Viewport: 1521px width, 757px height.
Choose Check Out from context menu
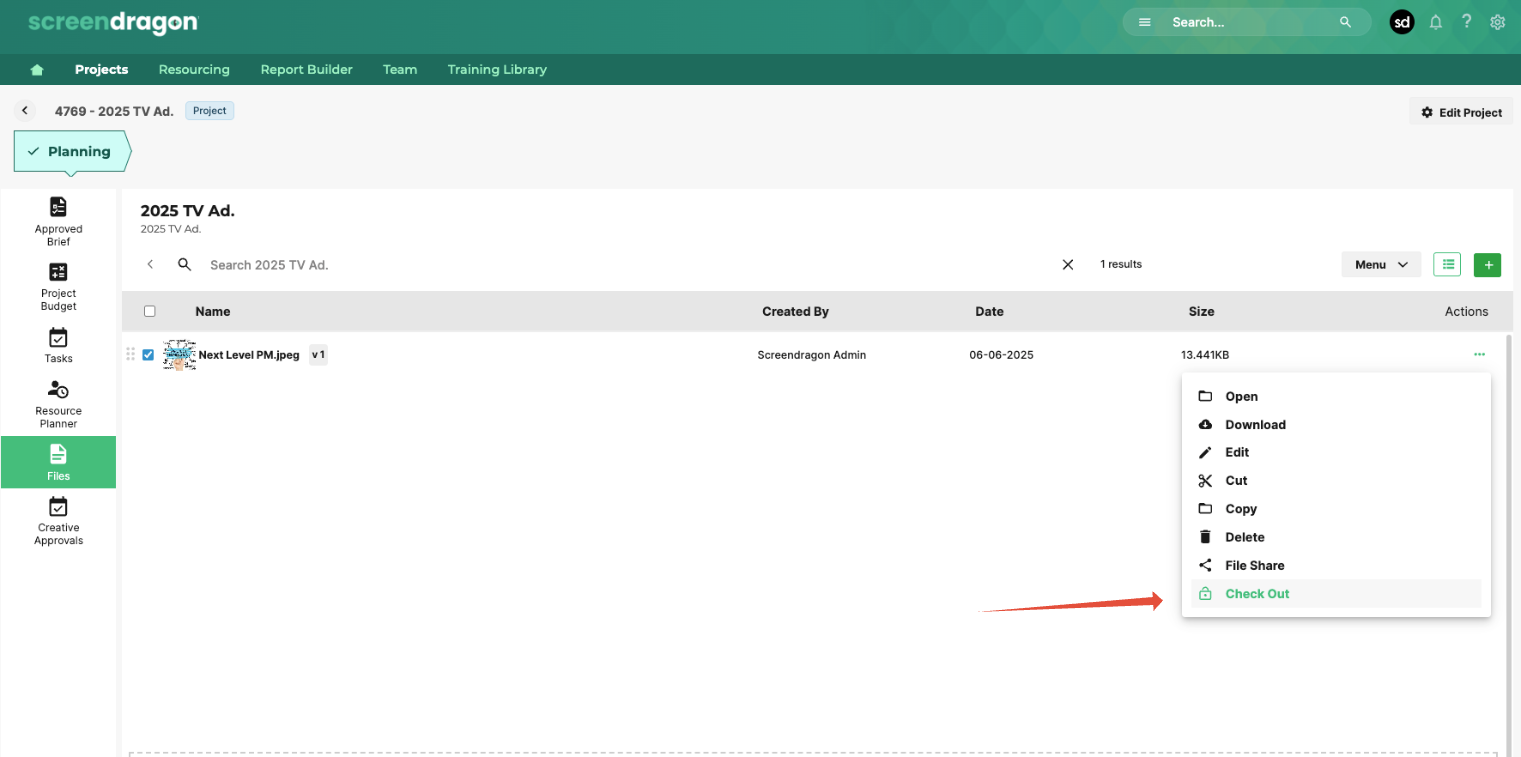pos(1336,594)
